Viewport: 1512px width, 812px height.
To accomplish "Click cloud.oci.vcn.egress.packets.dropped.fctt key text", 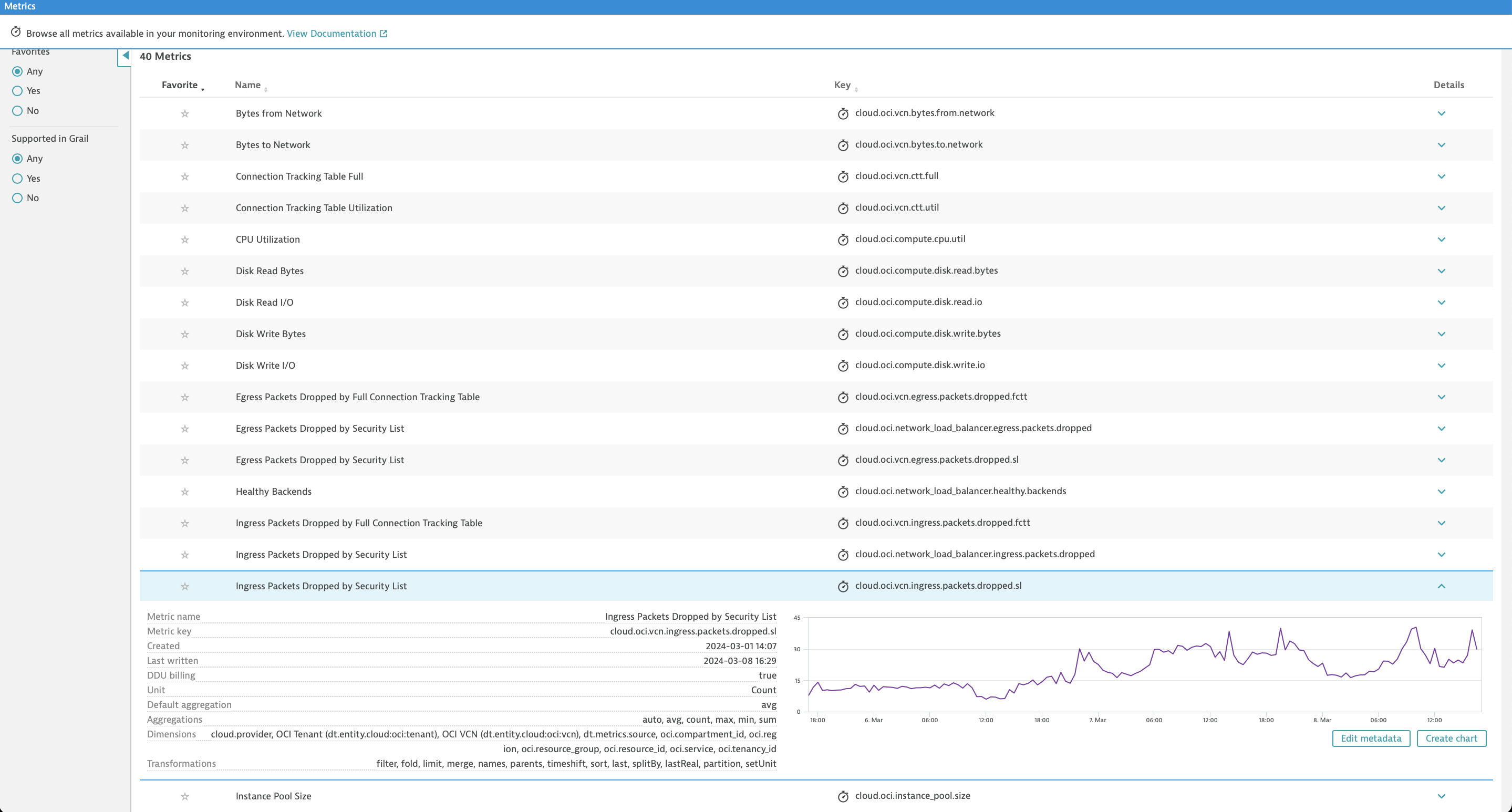I will pyautogui.click(x=941, y=397).
